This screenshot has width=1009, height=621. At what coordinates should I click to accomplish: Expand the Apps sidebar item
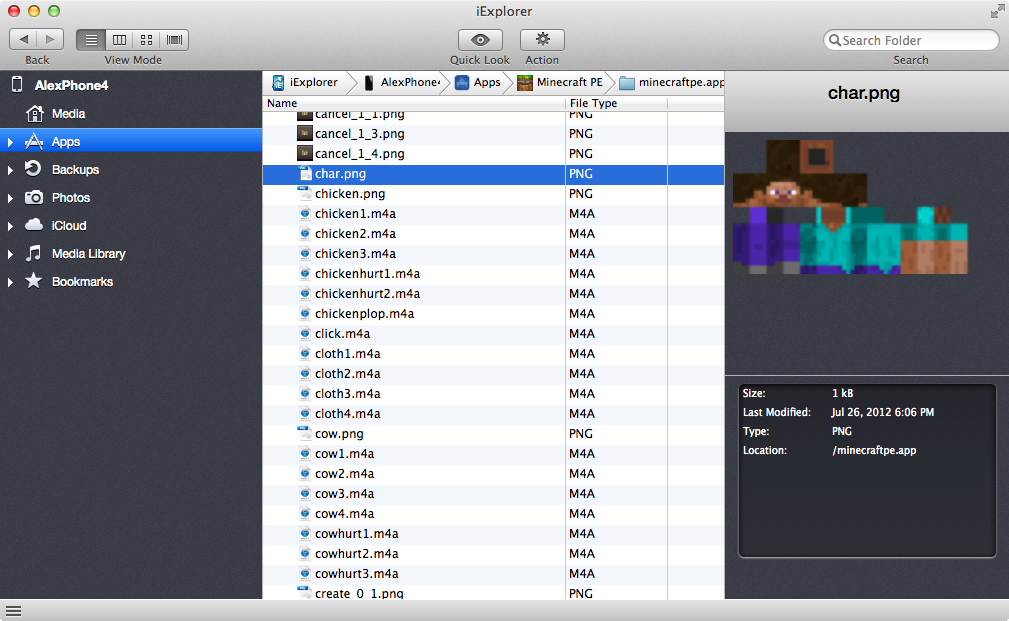point(10,142)
